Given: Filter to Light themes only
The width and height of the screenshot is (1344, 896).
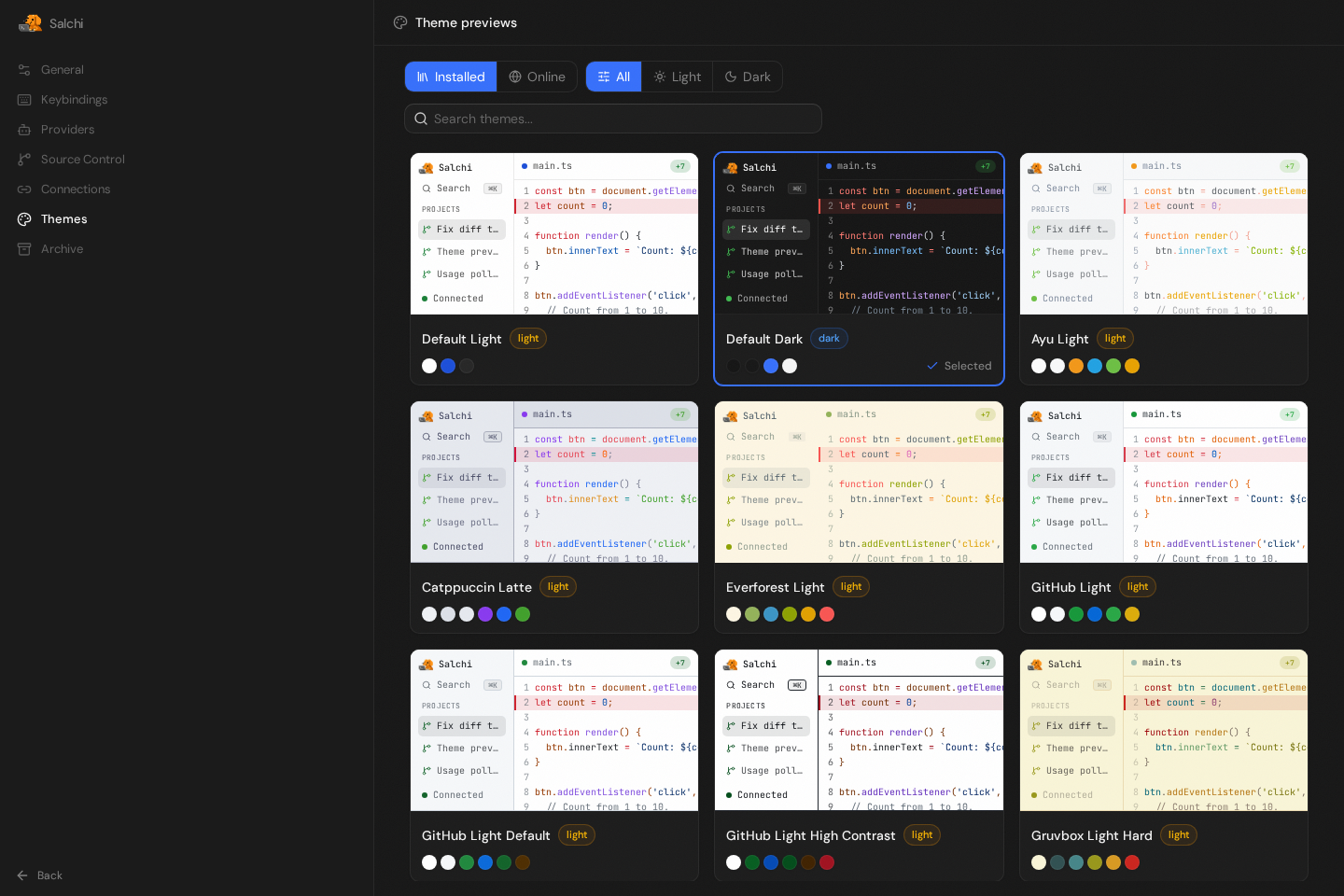Looking at the screenshot, I should [x=678, y=77].
